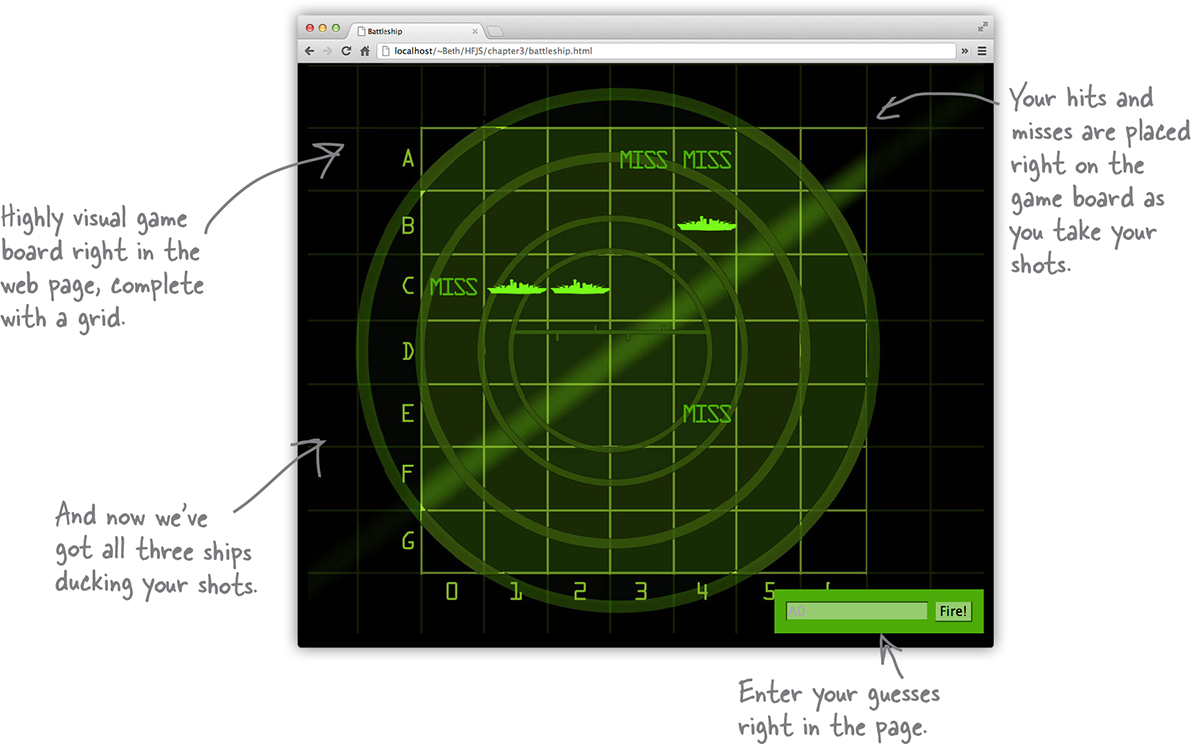This screenshot has height=744, width=1191.
Task: Click row label A on the board
Action: 408,158
